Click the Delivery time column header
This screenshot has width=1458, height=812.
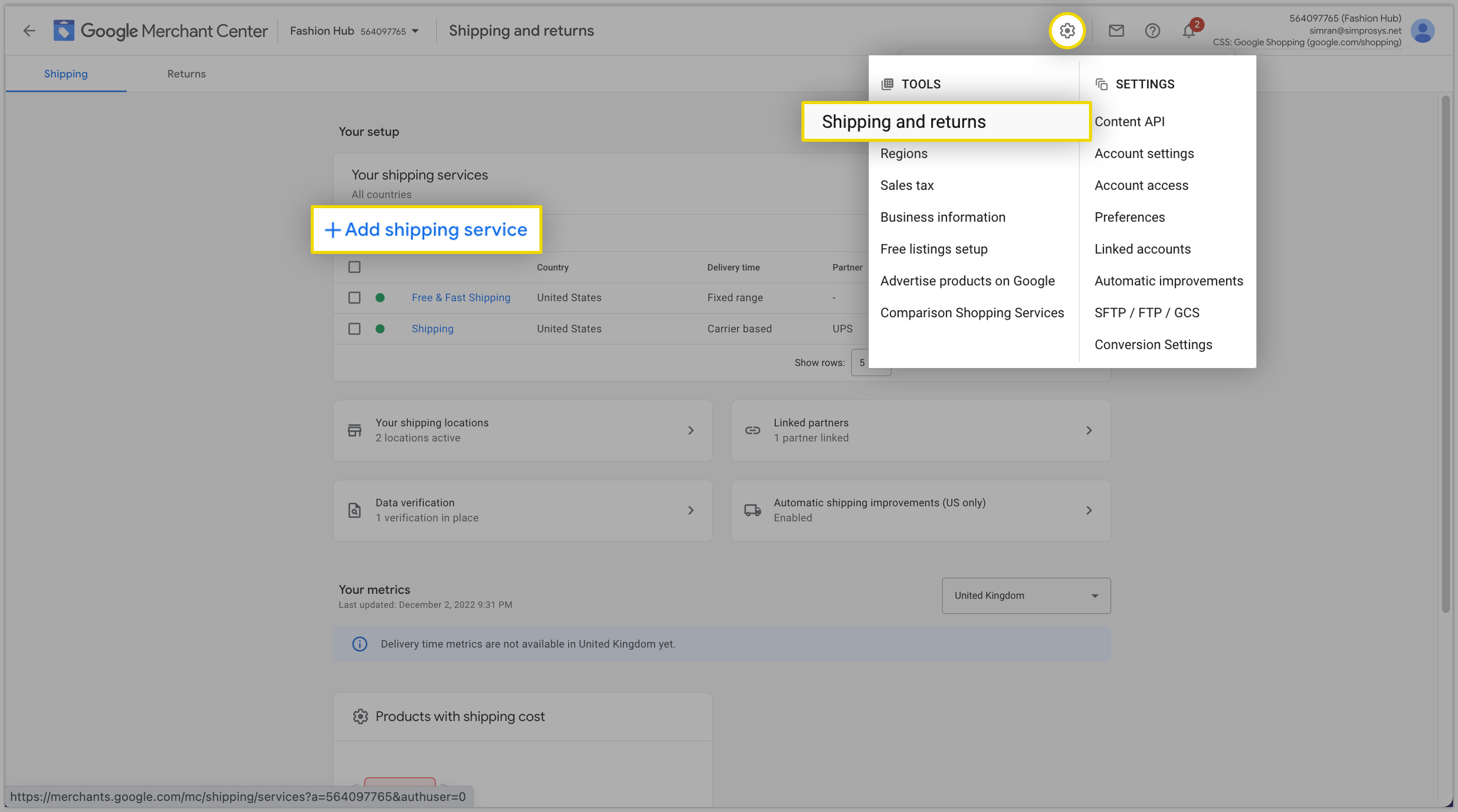(x=733, y=267)
